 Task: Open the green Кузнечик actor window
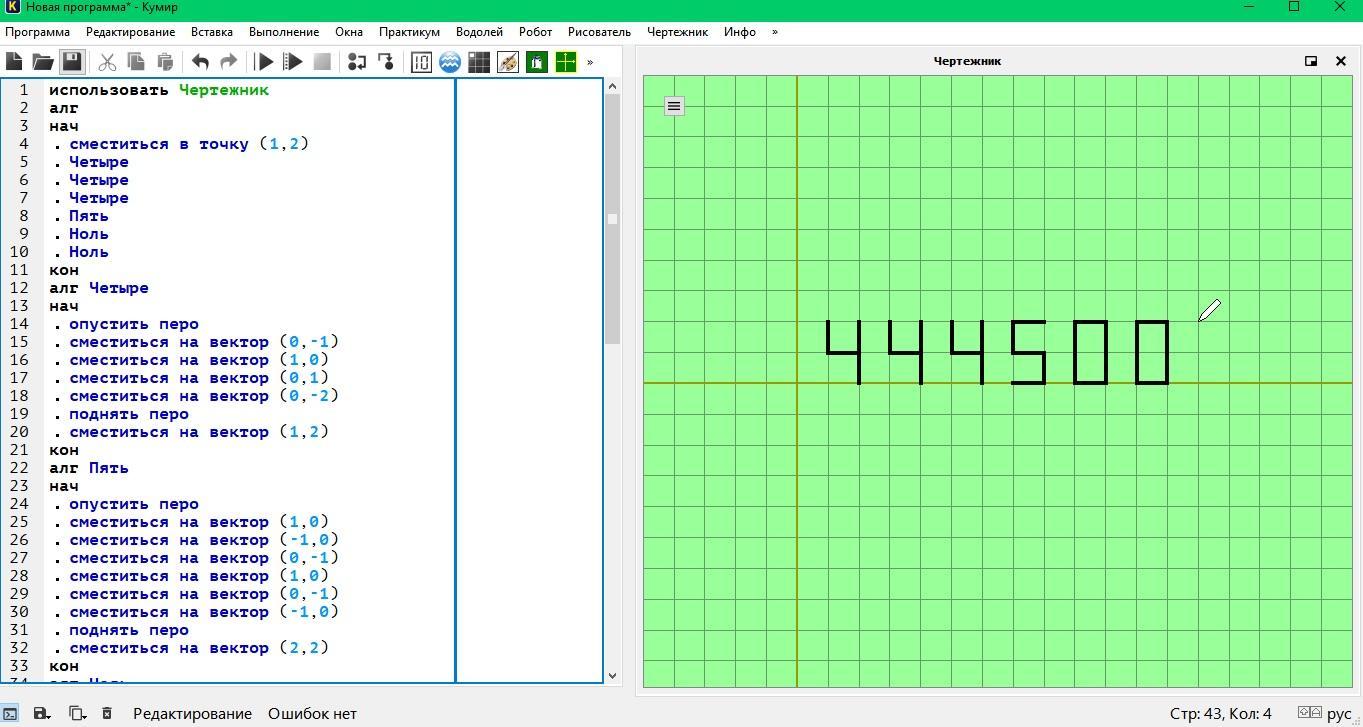[537, 62]
